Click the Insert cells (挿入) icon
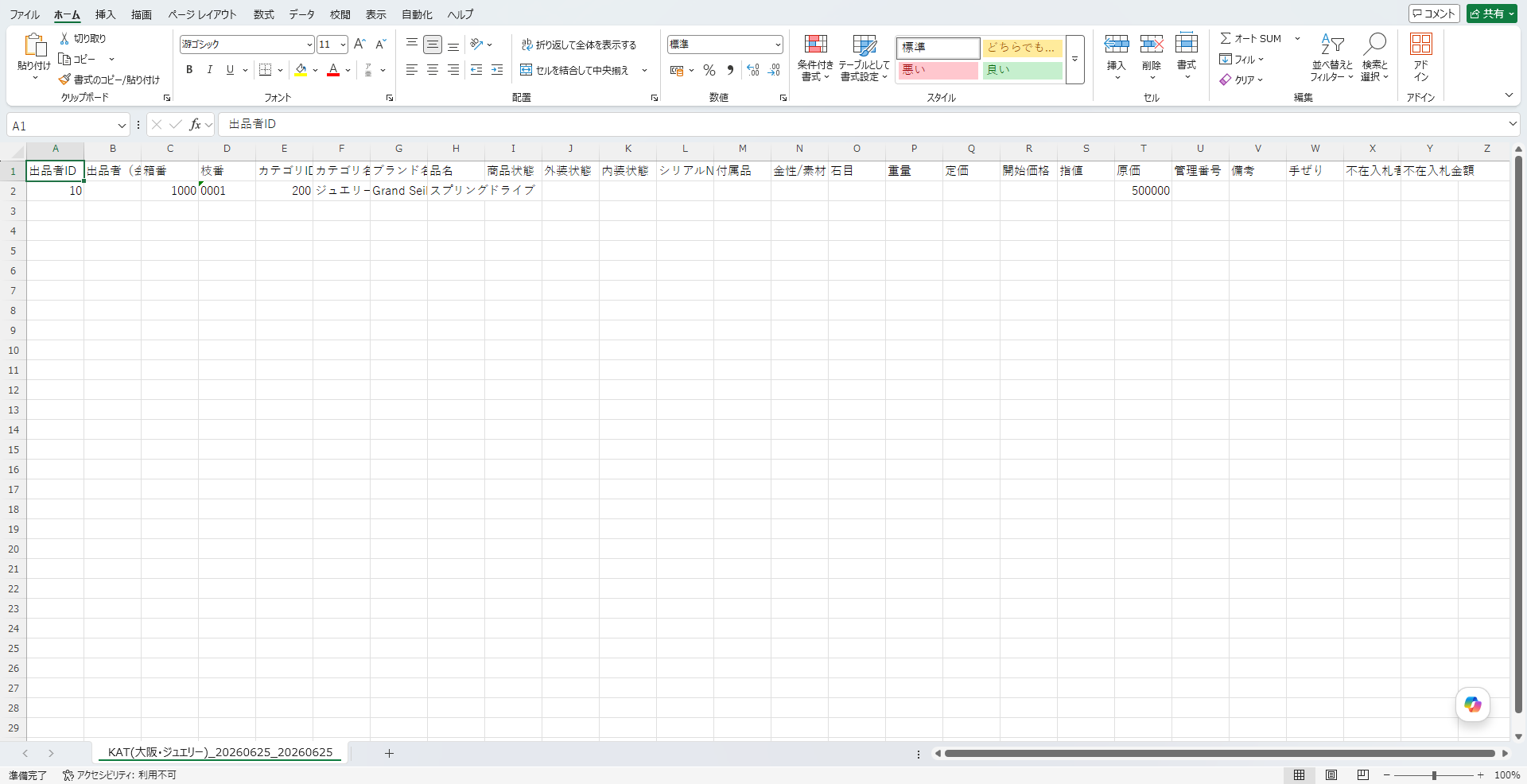 (x=1117, y=45)
